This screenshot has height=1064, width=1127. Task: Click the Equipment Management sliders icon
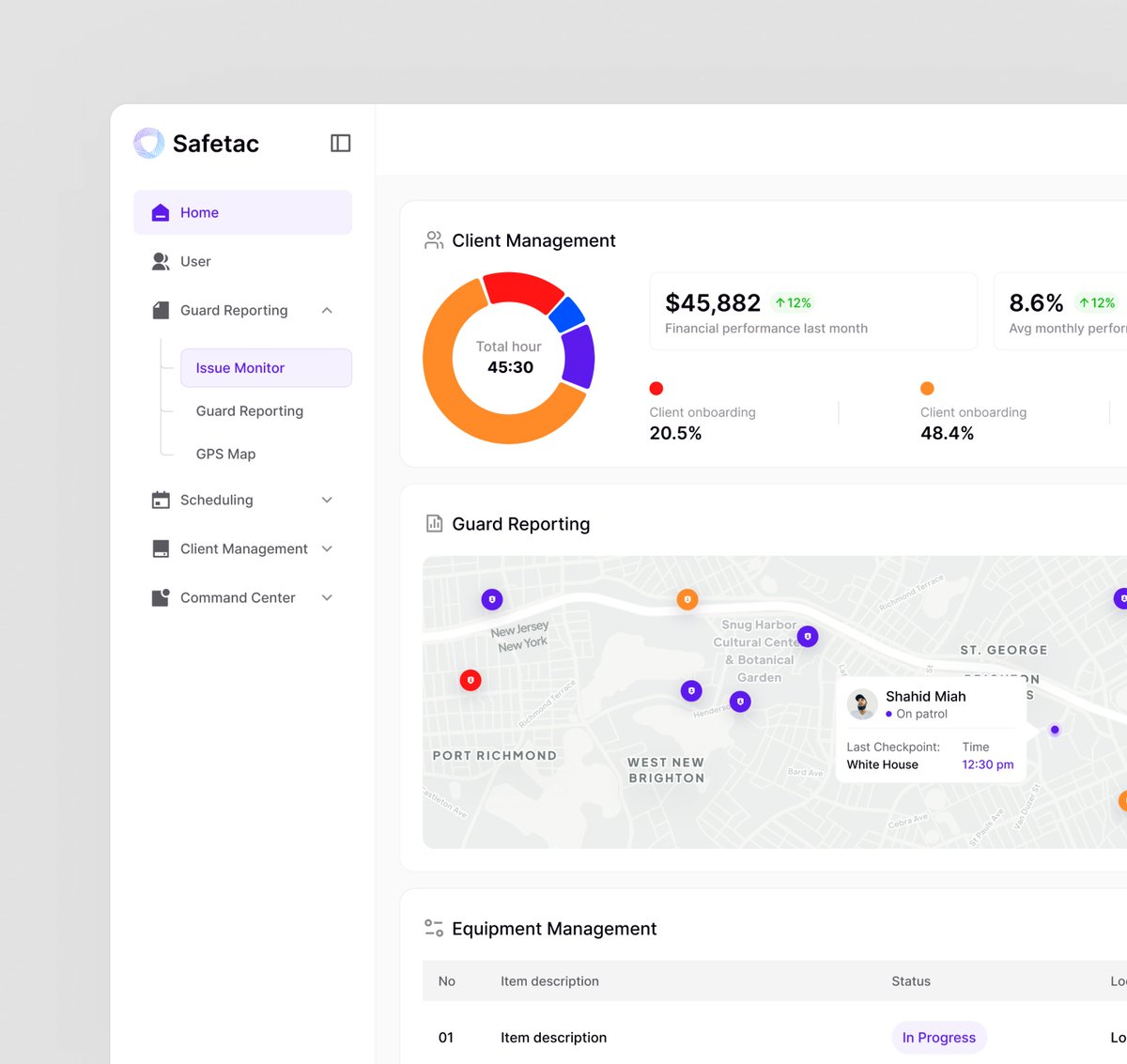click(x=434, y=928)
